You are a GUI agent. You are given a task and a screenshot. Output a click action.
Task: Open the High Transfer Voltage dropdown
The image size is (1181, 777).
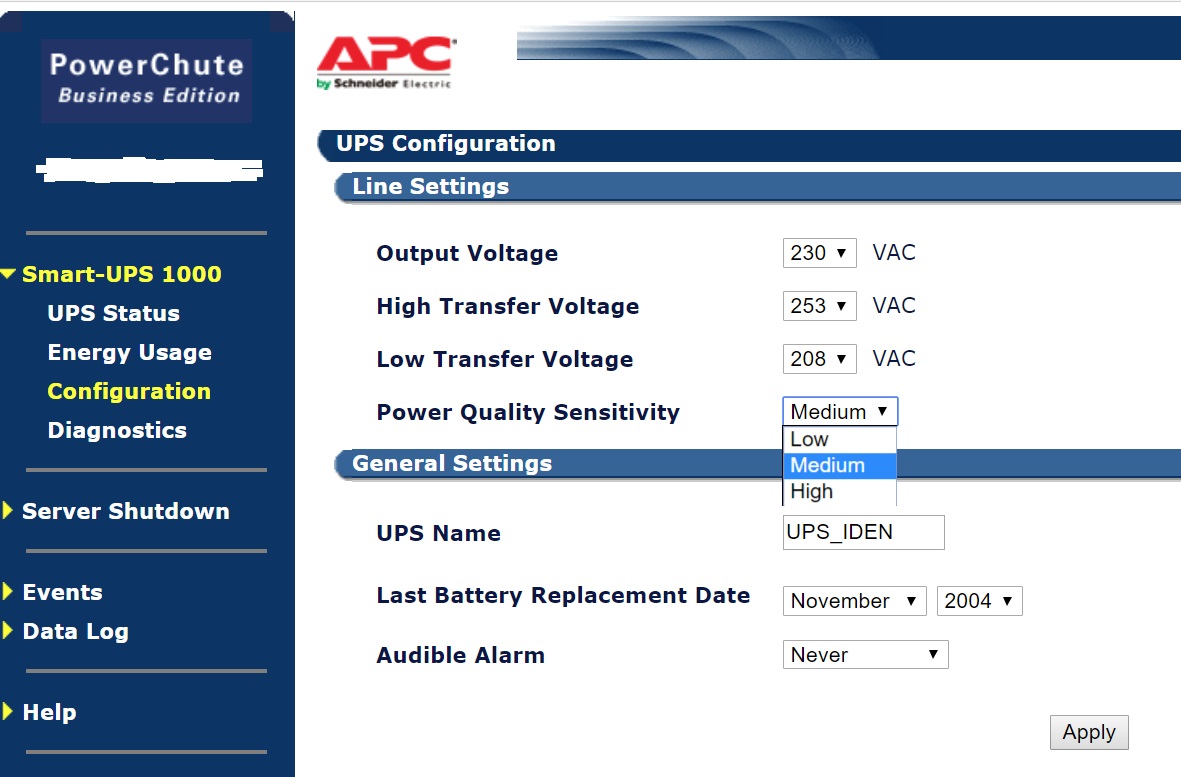[819, 306]
